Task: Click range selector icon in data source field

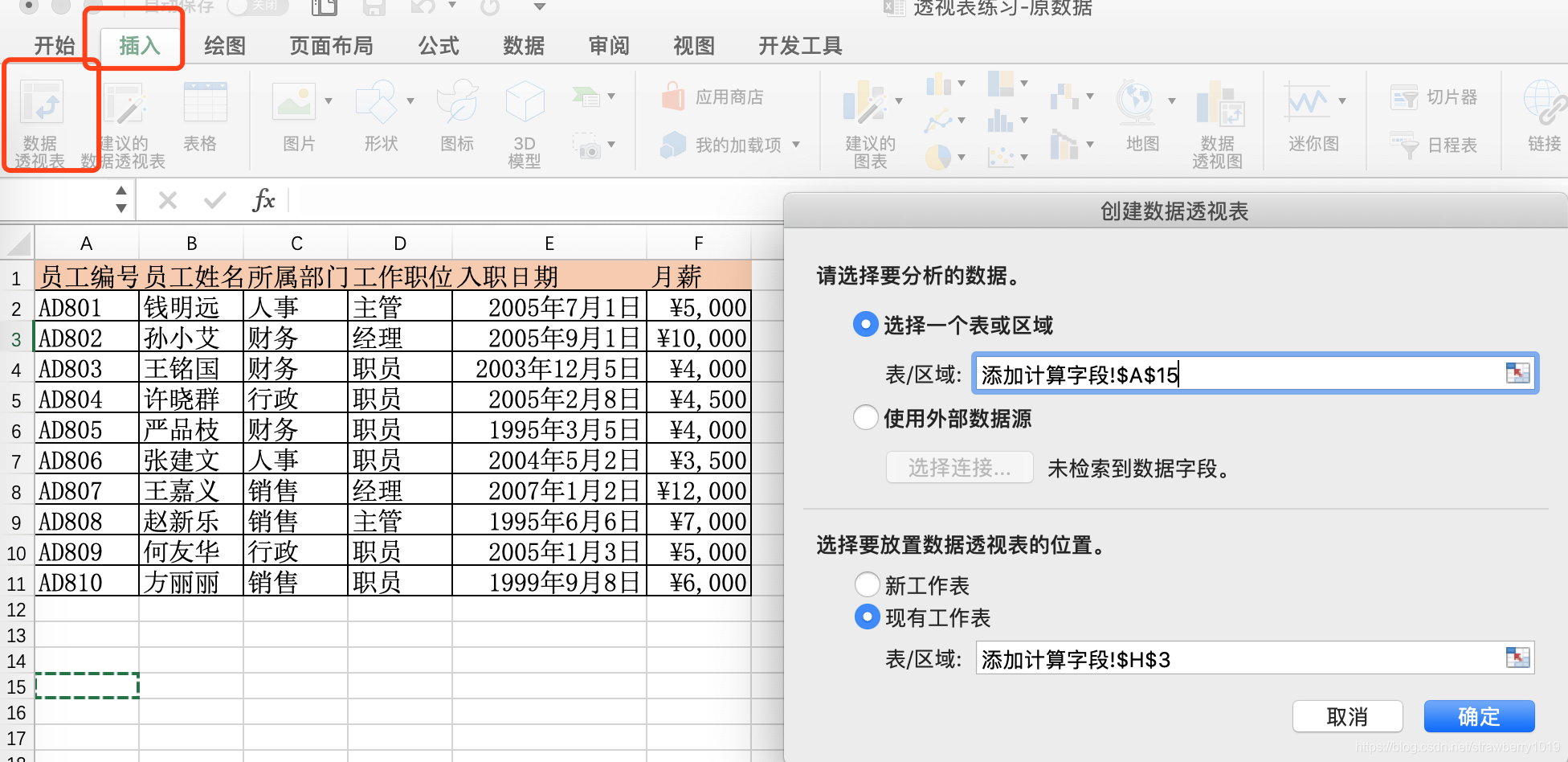Action: pyautogui.click(x=1517, y=373)
